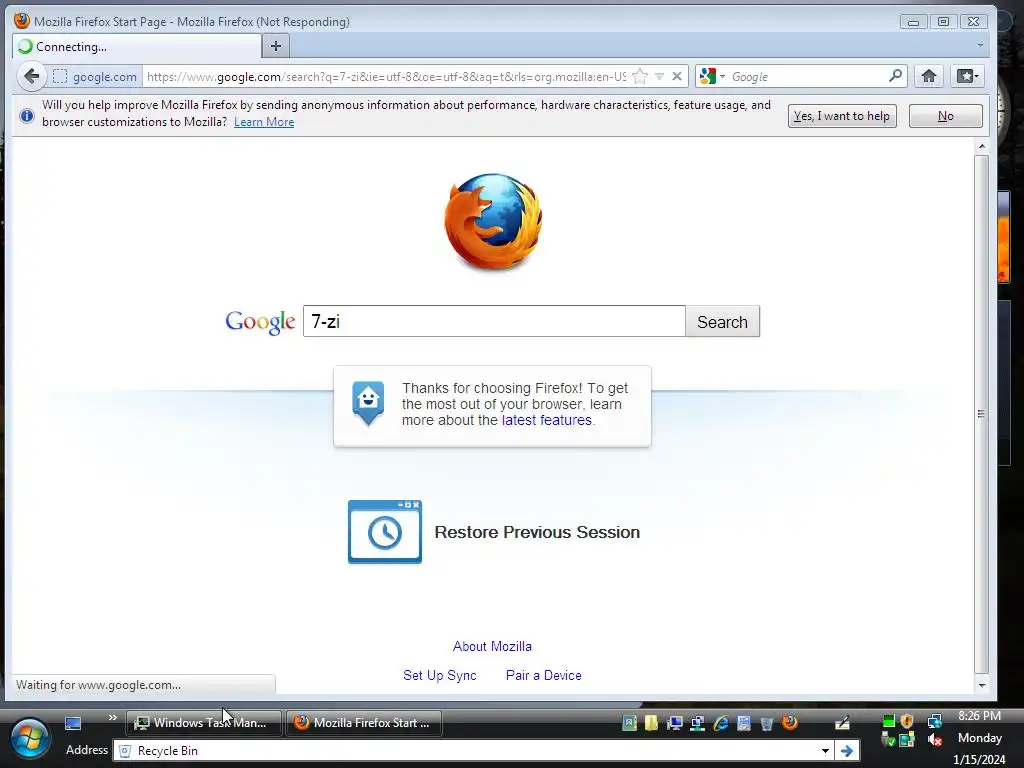This screenshot has width=1024, height=768.
Task: Open the URL history dropdown arrow
Action: click(x=660, y=76)
